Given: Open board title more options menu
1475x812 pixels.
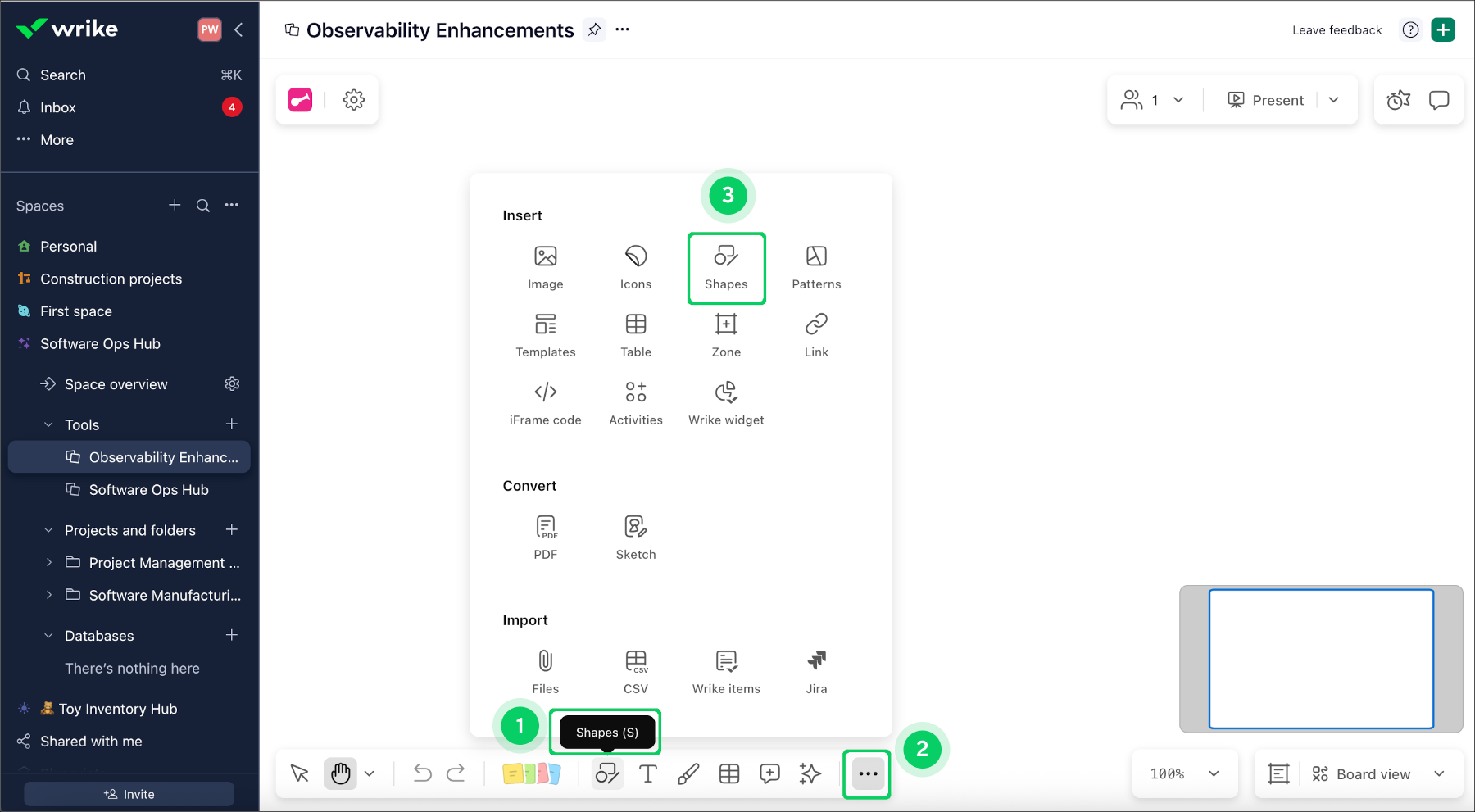Looking at the screenshot, I should (623, 30).
